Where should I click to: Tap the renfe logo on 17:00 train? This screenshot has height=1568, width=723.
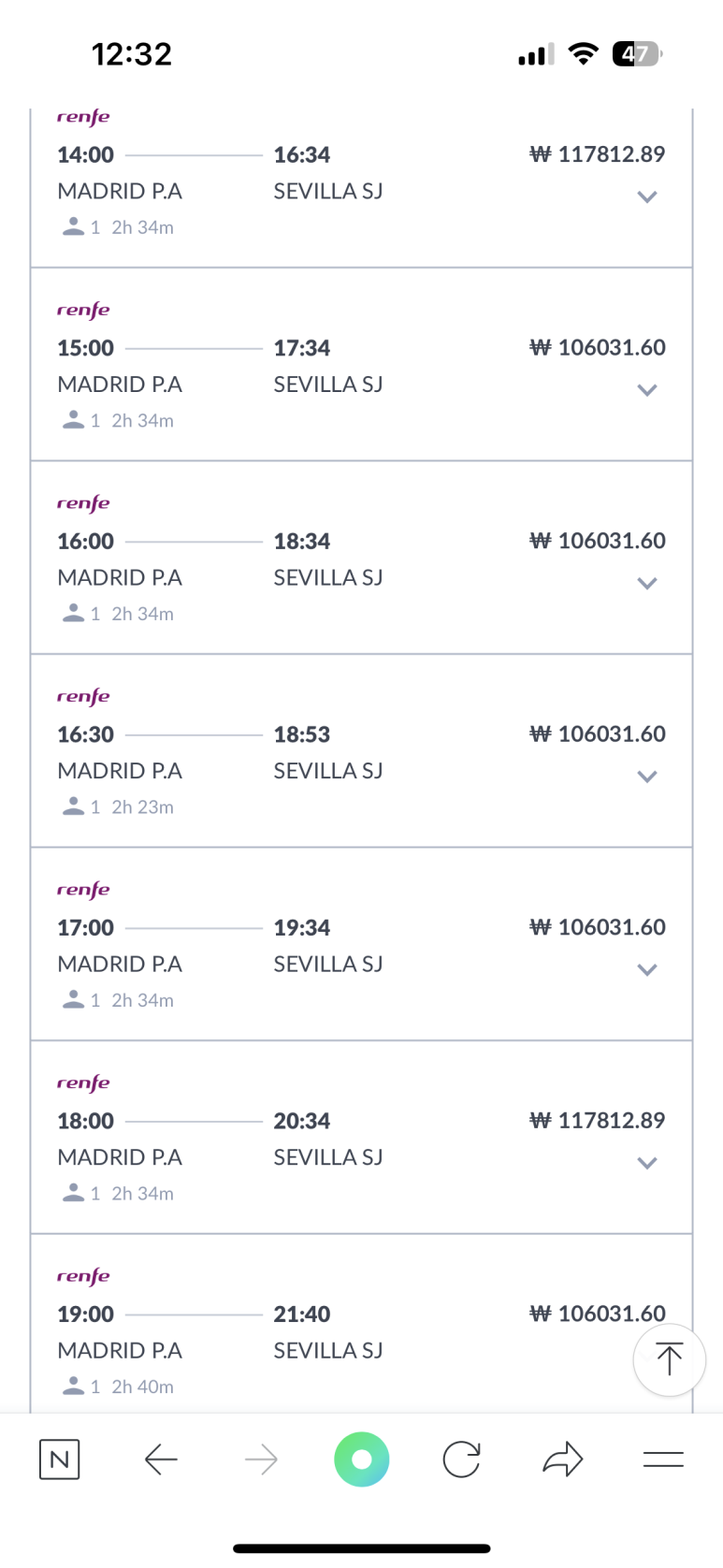pyautogui.click(x=83, y=890)
